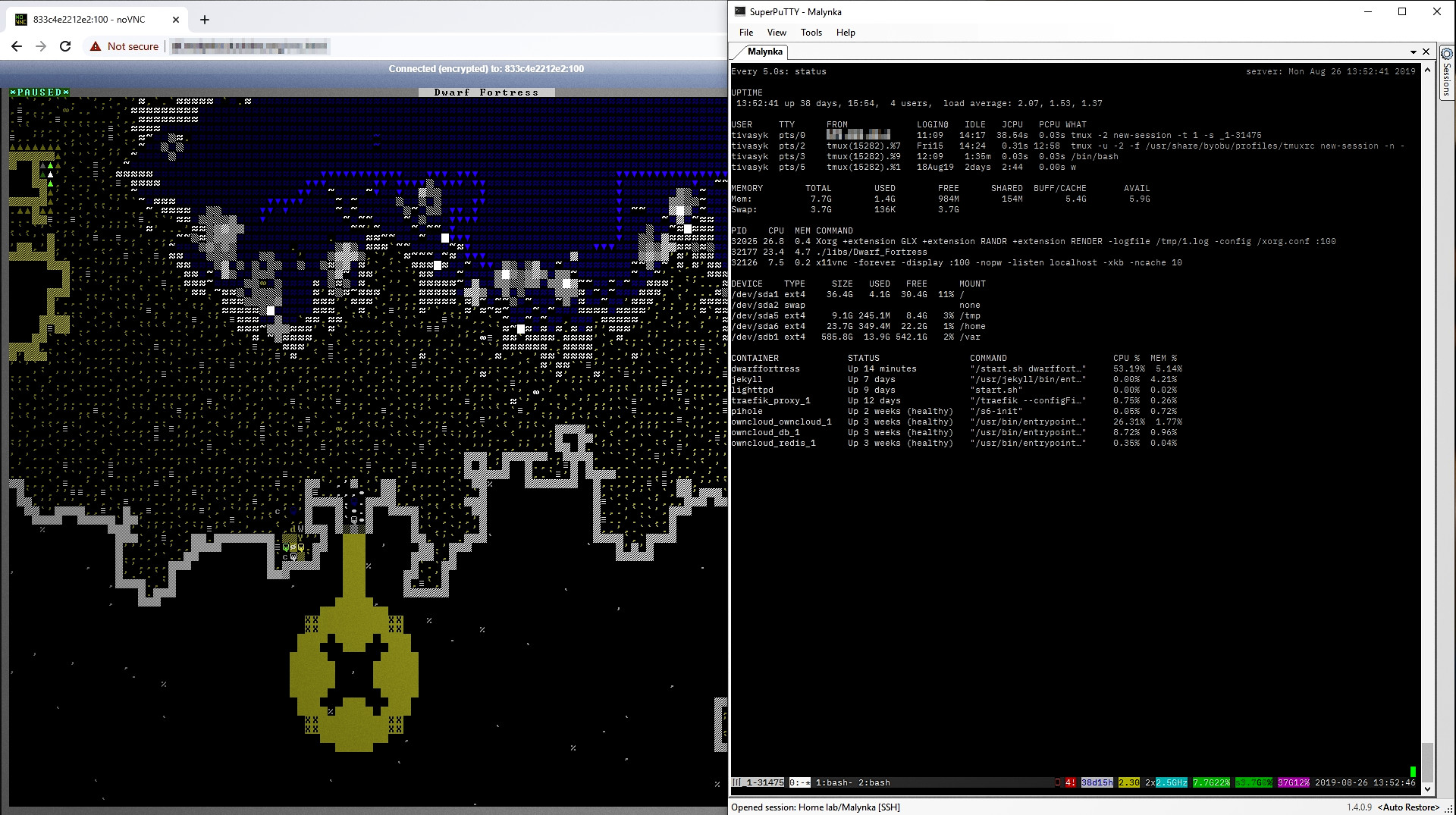1456x815 pixels.
Task: Click the tmux 0:-* window indicator
Action: pos(800,782)
